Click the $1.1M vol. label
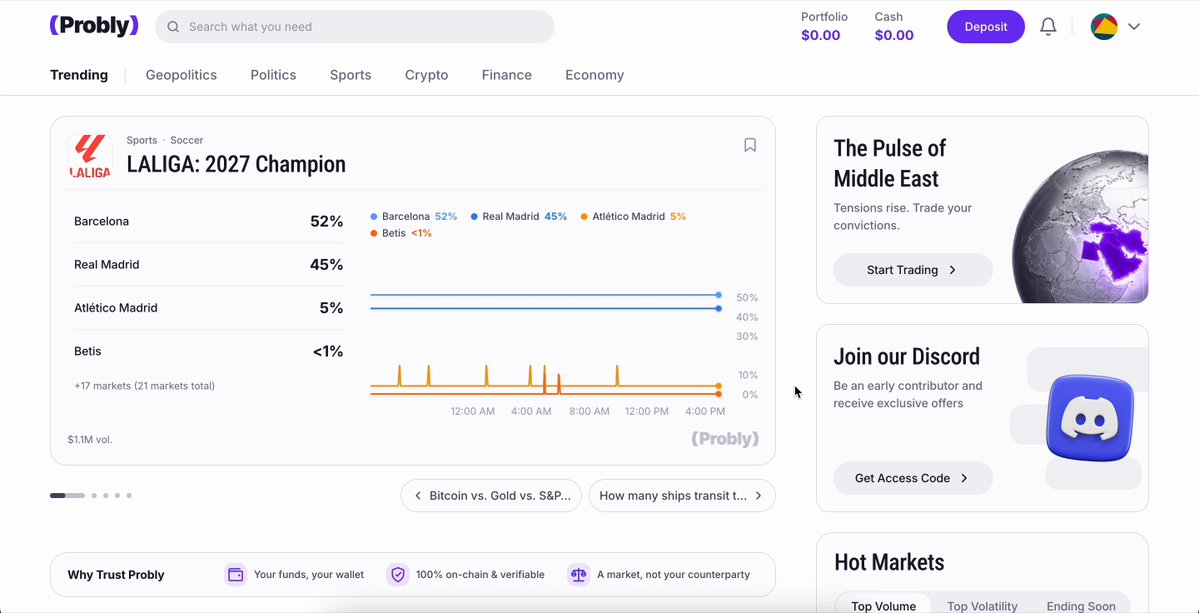The height and width of the screenshot is (613, 1199). point(90,439)
